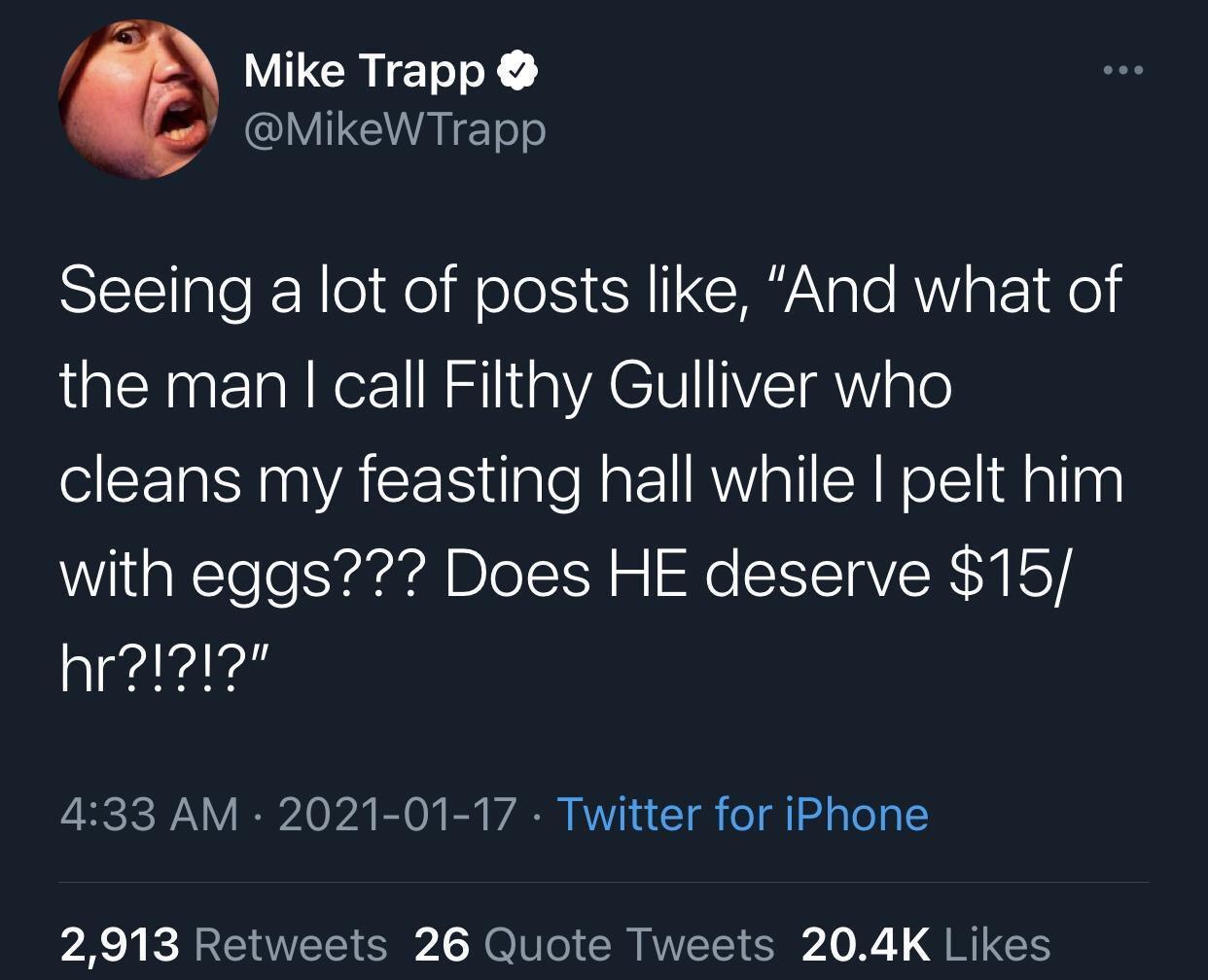Click the blue checkmark beside the username
Screen dimensions: 1208x980
[516, 71]
